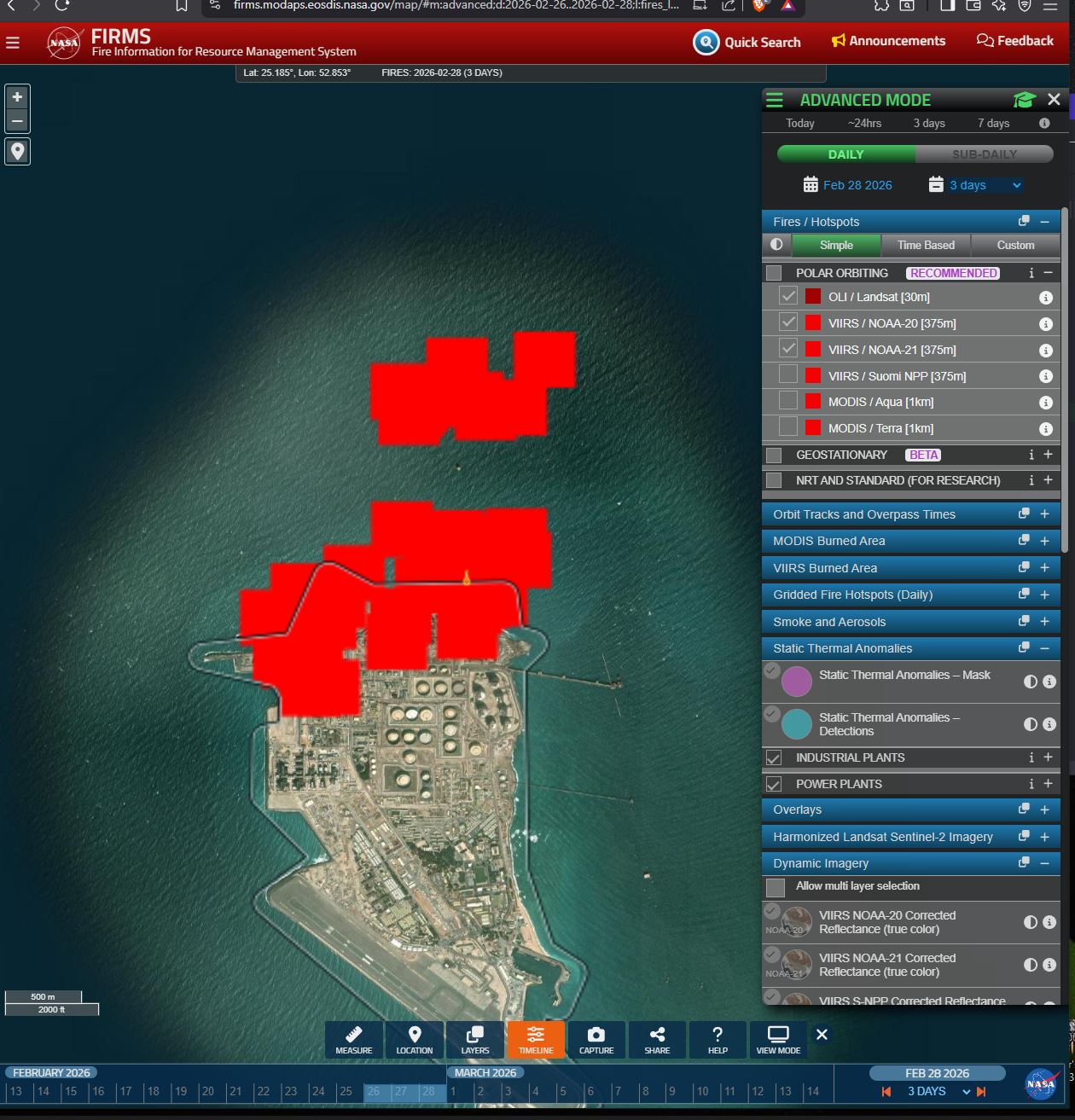Check the Geostationary group checkbox
This screenshot has width=1075, height=1120.
click(774, 455)
